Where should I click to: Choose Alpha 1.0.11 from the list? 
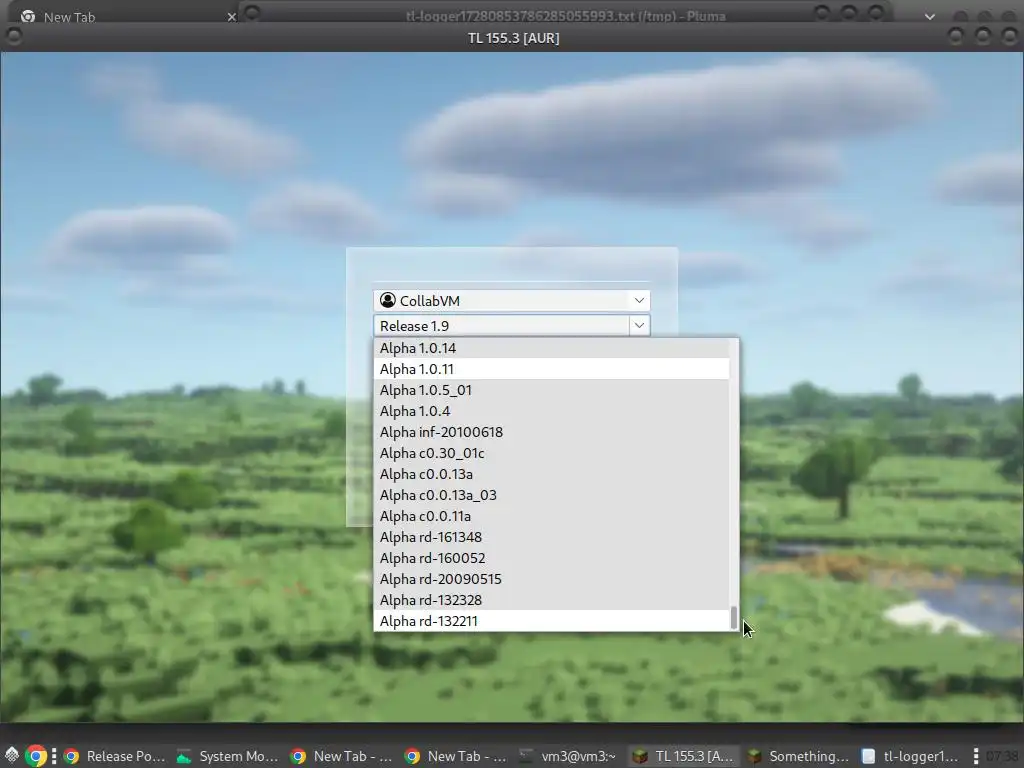click(x=551, y=369)
